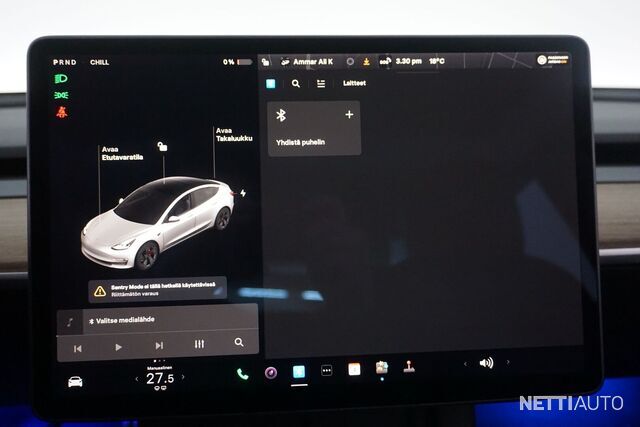The width and height of the screenshot is (640, 427).
Task: Tap the red seatbelt warning icon
Action: 62,112
